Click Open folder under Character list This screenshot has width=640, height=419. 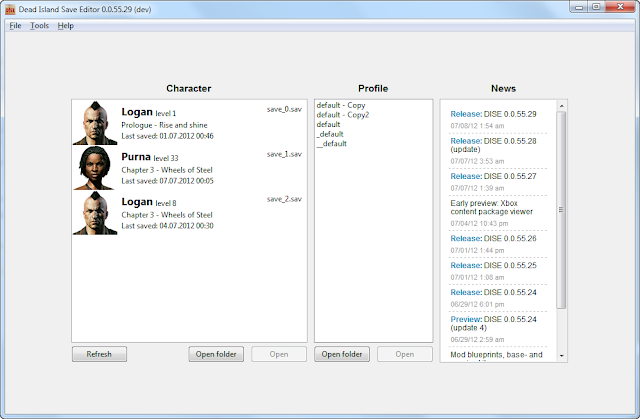coord(216,354)
